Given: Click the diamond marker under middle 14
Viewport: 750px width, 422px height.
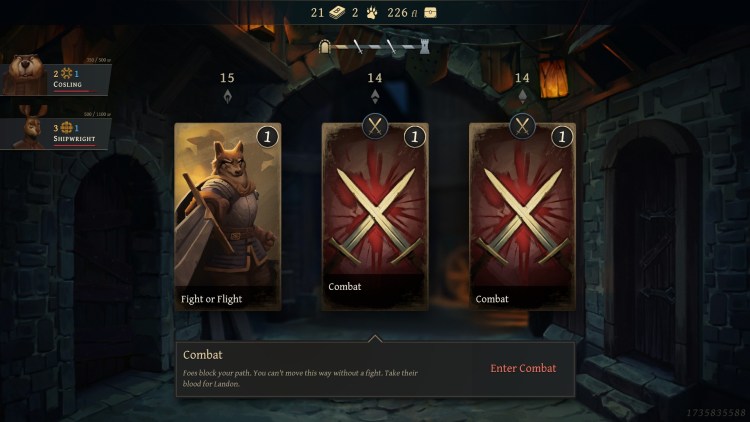Looking at the screenshot, I should pos(375,97).
